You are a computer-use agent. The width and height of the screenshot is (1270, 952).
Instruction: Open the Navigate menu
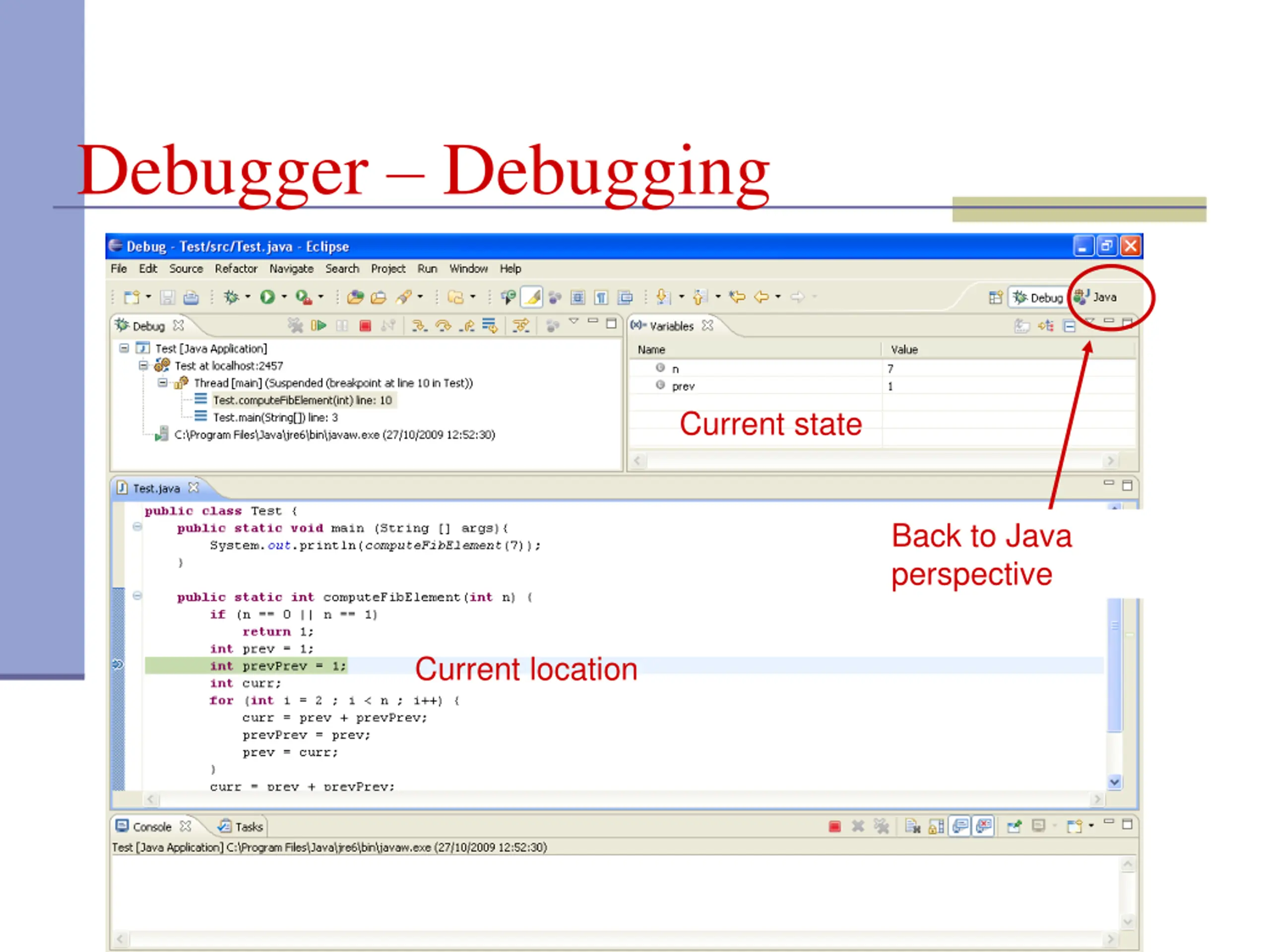pyautogui.click(x=292, y=269)
